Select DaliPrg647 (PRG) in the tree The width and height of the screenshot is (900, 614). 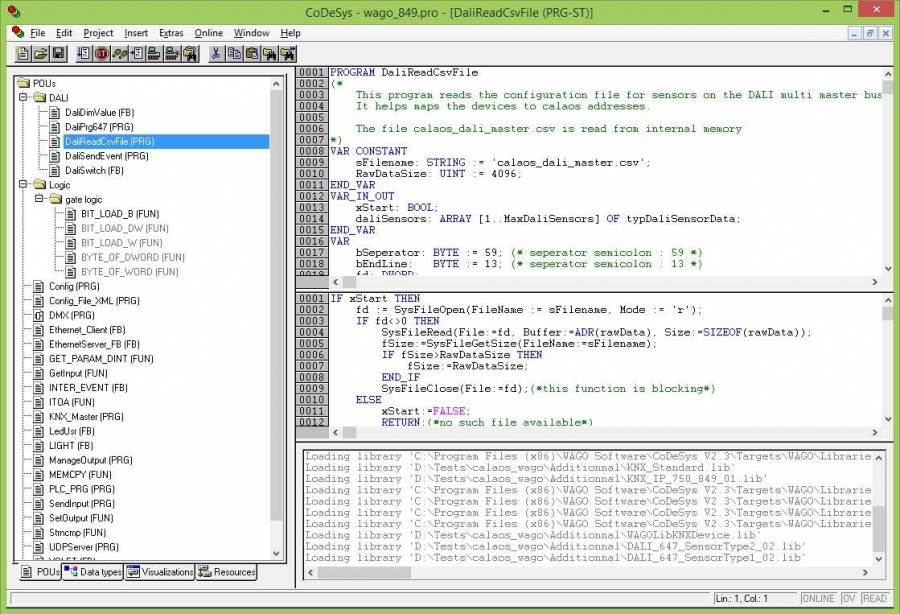99,127
